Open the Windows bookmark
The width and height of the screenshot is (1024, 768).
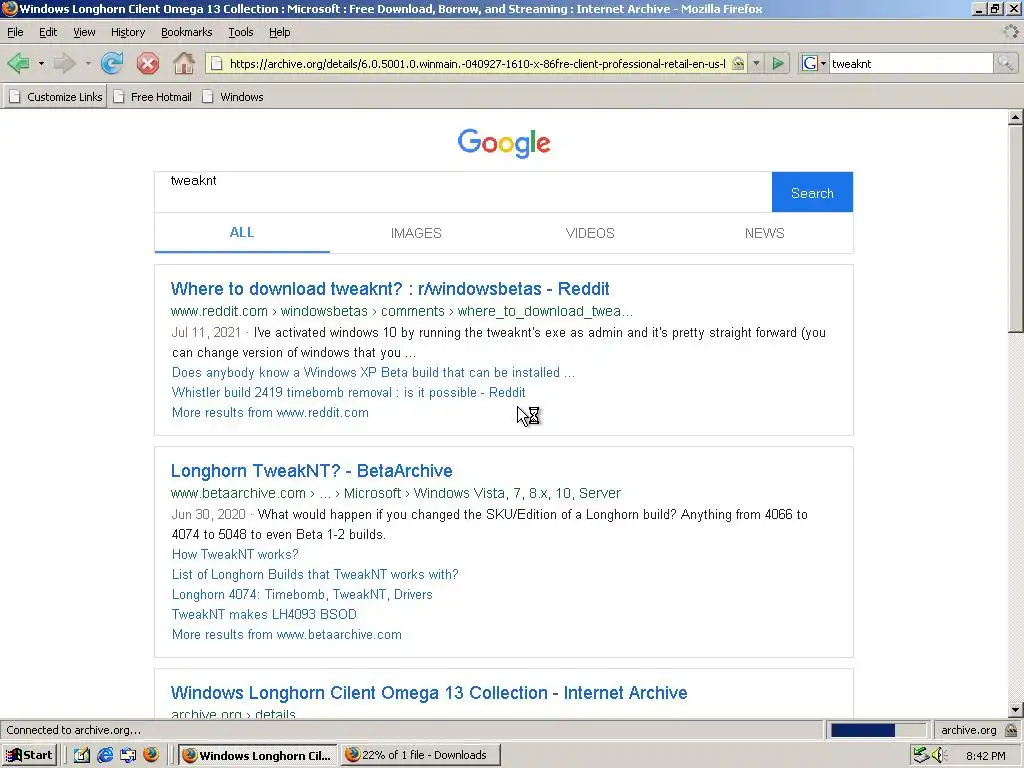click(x=233, y=97)
